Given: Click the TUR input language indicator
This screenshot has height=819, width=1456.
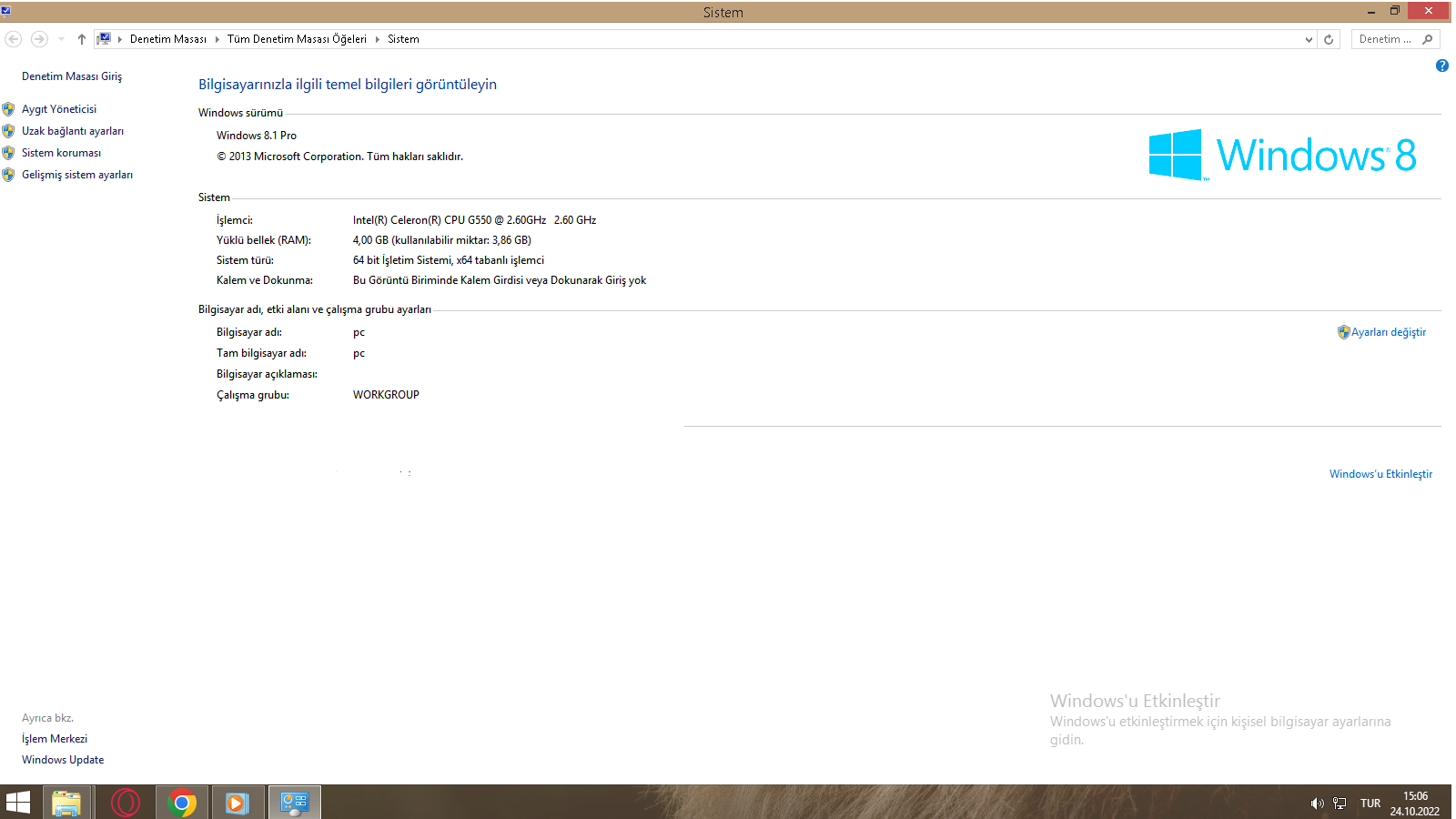Looking at the screenshot, I should pos(1370,804).
